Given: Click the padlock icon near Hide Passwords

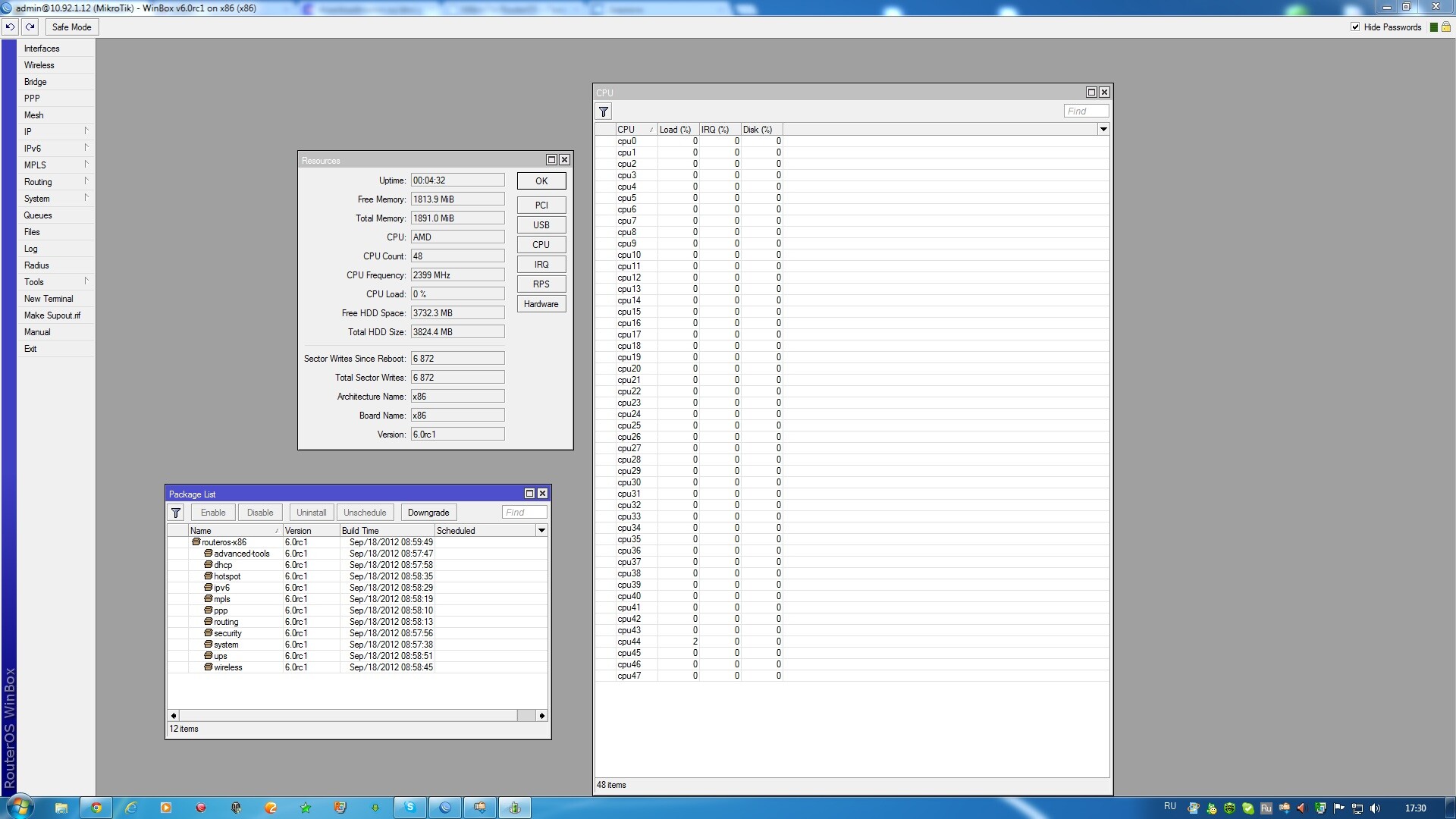Looking at the screenshot, I should pos(1445,27).
